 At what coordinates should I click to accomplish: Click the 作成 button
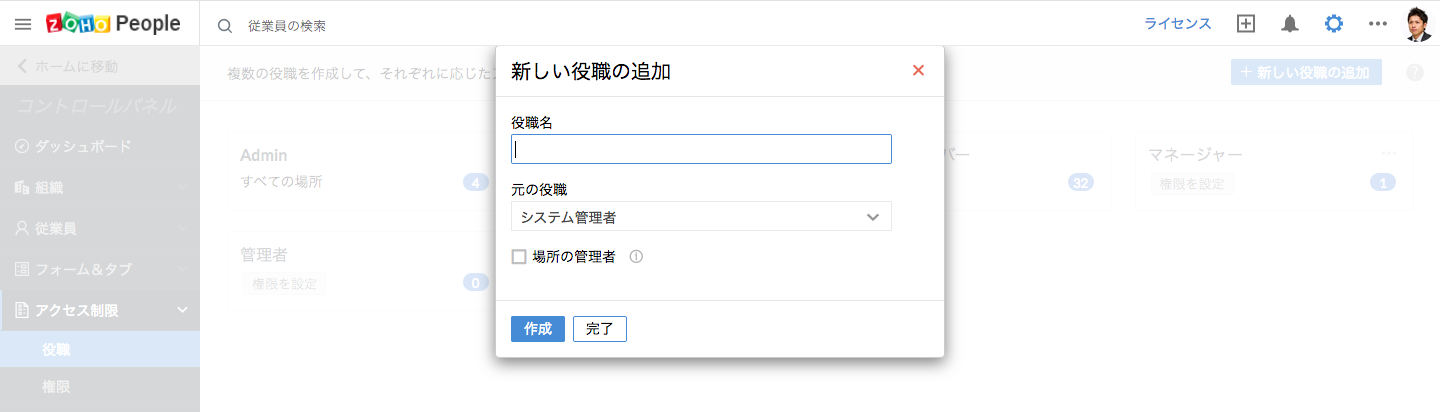point(538,329)
